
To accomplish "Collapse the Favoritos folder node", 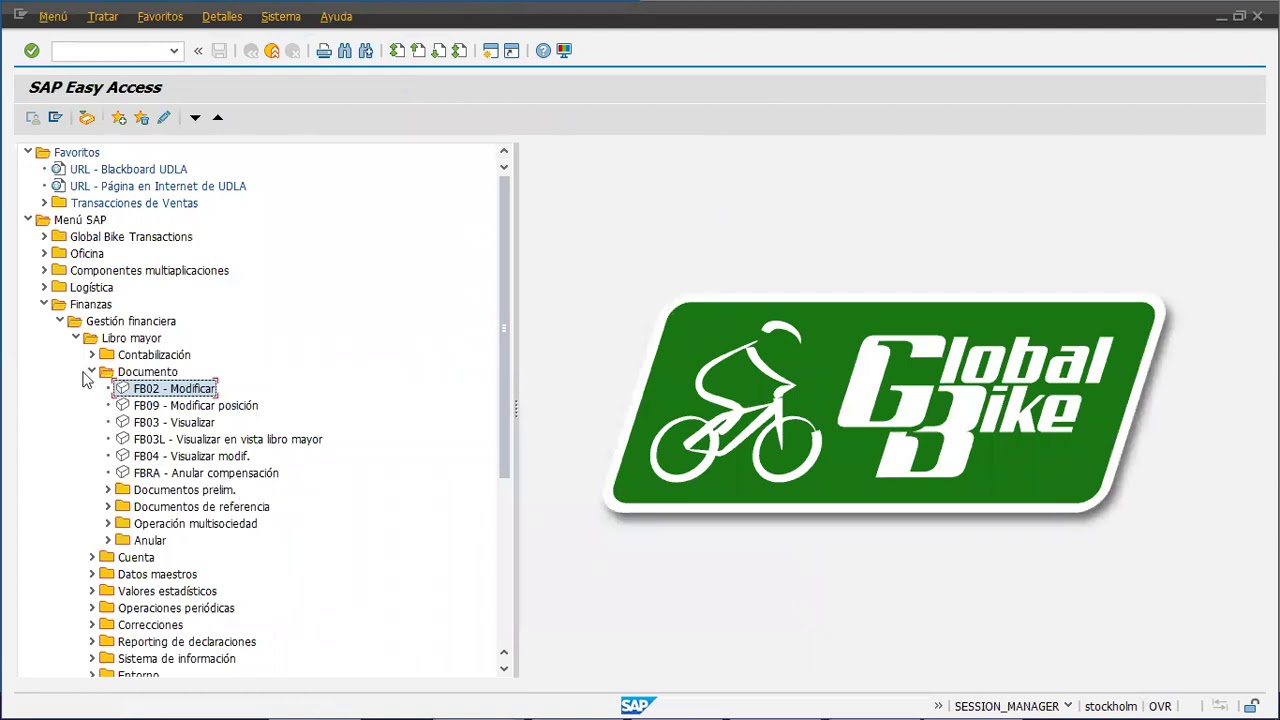I will 28,152.
